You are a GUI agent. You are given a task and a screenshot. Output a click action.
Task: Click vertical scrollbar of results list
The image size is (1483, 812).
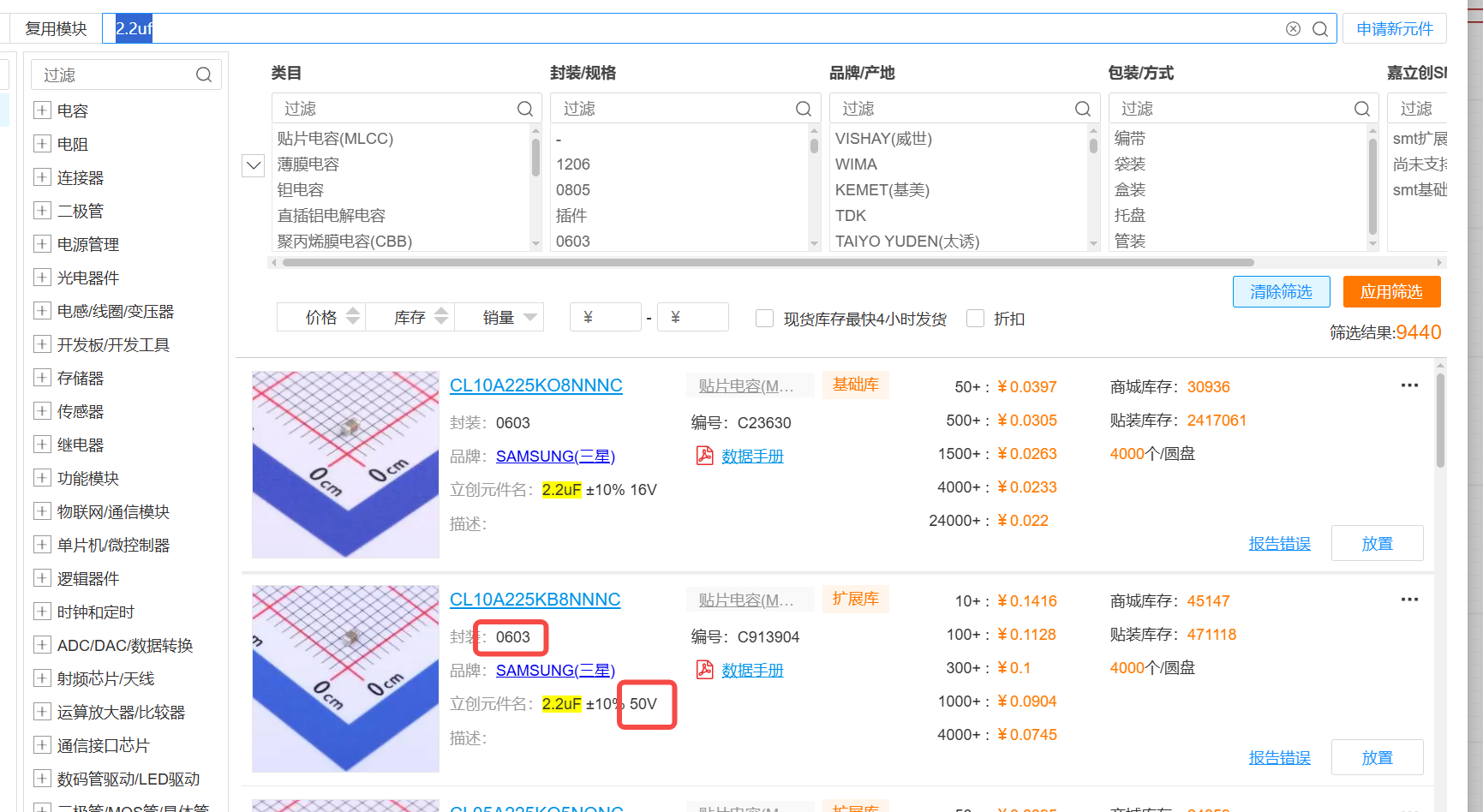coord(1440,420)
